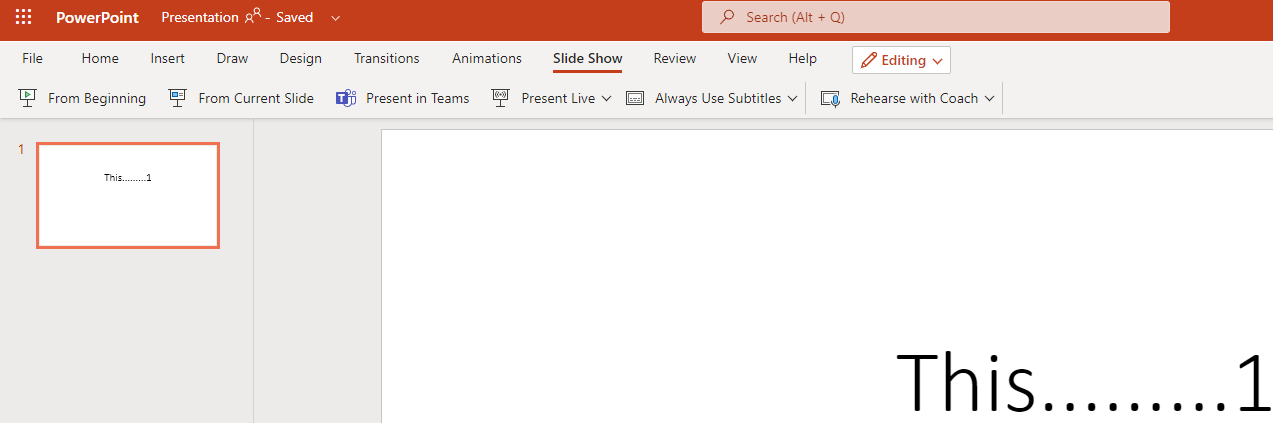Click the From Current Slide icon
The width and height of the screenshot is (1273, 423).
click(x=178, y=98)
